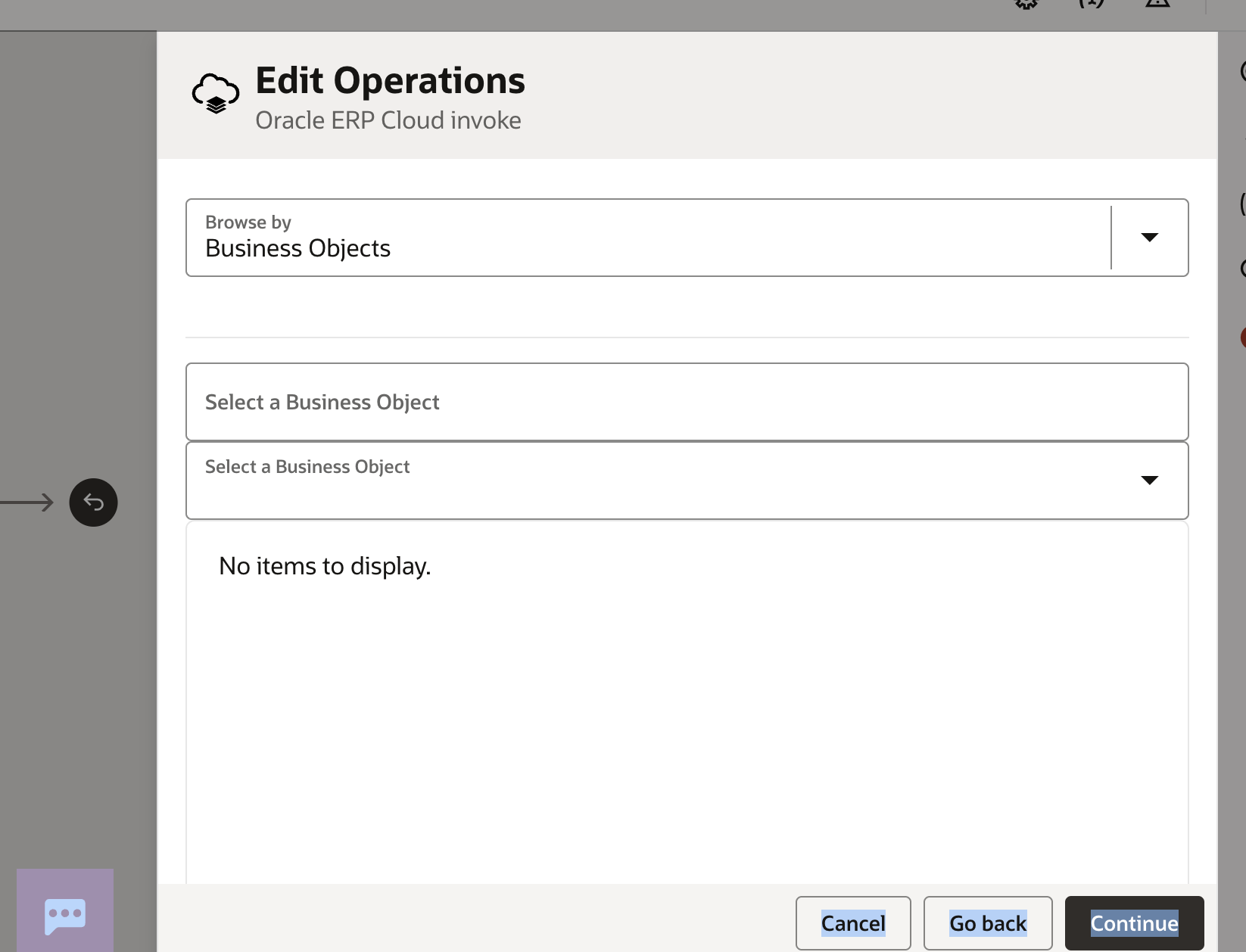
Task: Click the Edit Operations heading
Action: pyautogui.click(x=390, y=80)
